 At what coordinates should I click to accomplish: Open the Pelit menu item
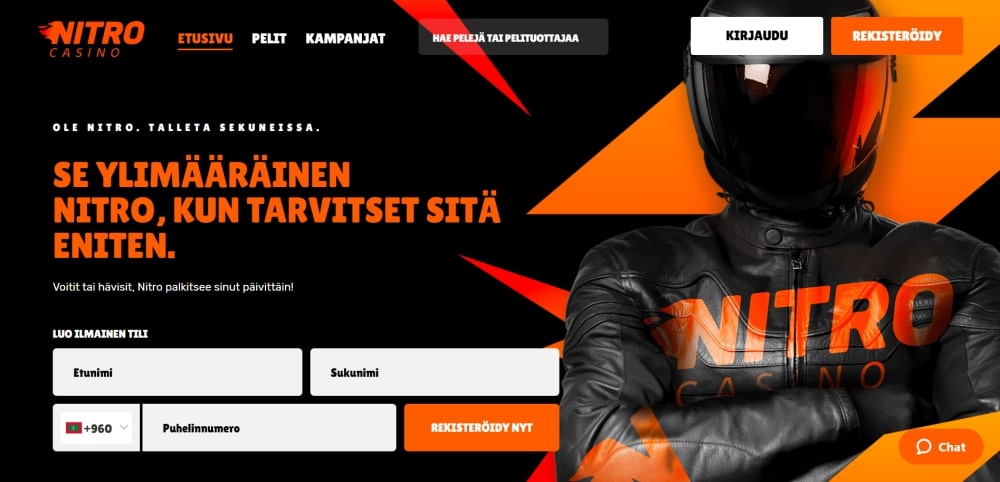(x=269, y=38)
